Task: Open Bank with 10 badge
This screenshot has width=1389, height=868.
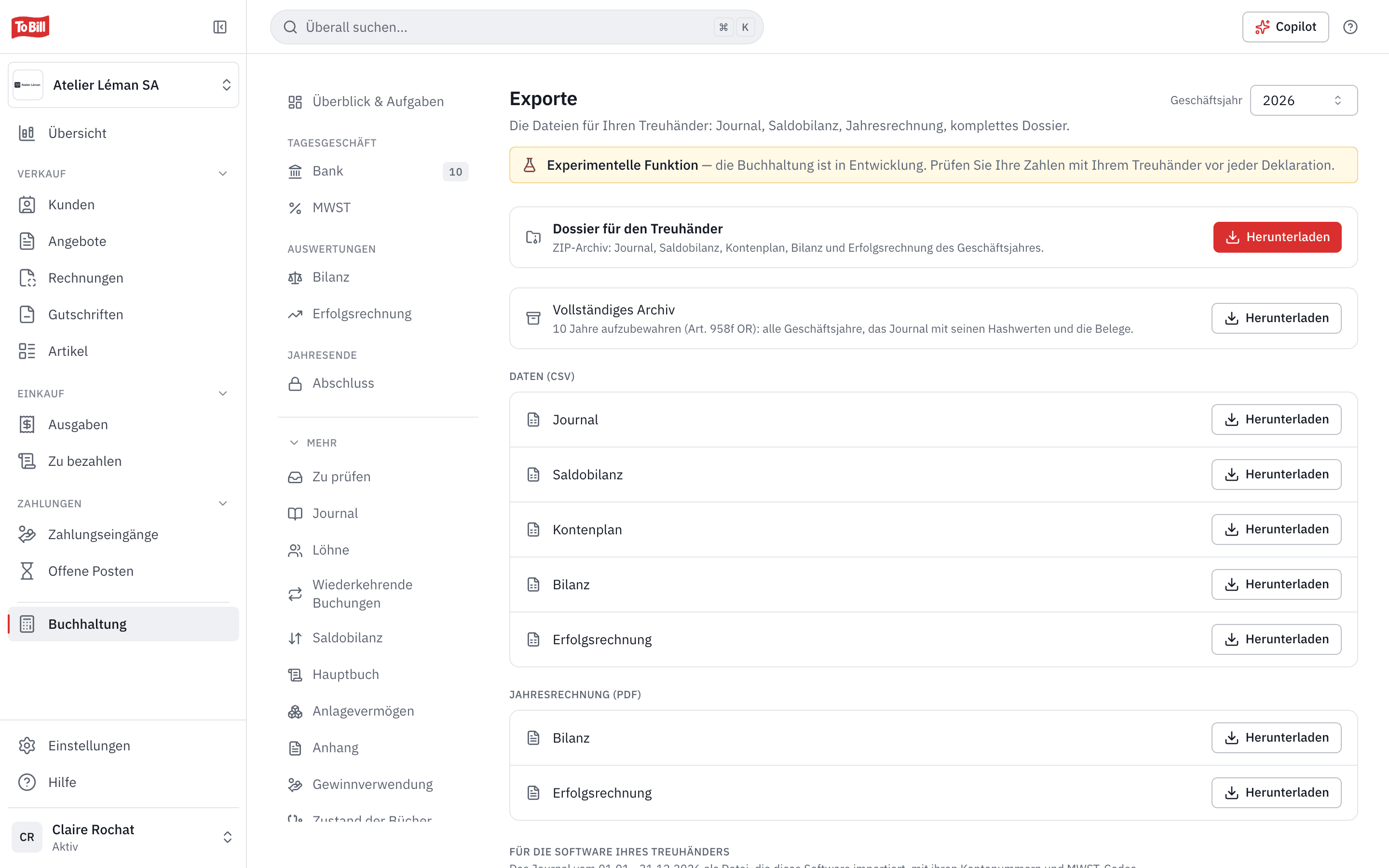Action: 378,171
